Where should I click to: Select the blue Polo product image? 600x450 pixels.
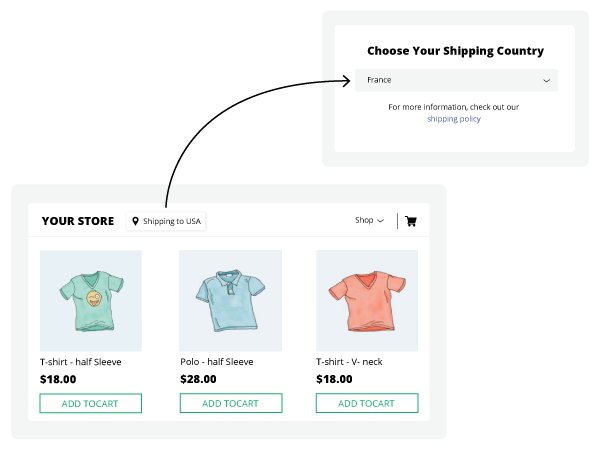click(230, 300)
